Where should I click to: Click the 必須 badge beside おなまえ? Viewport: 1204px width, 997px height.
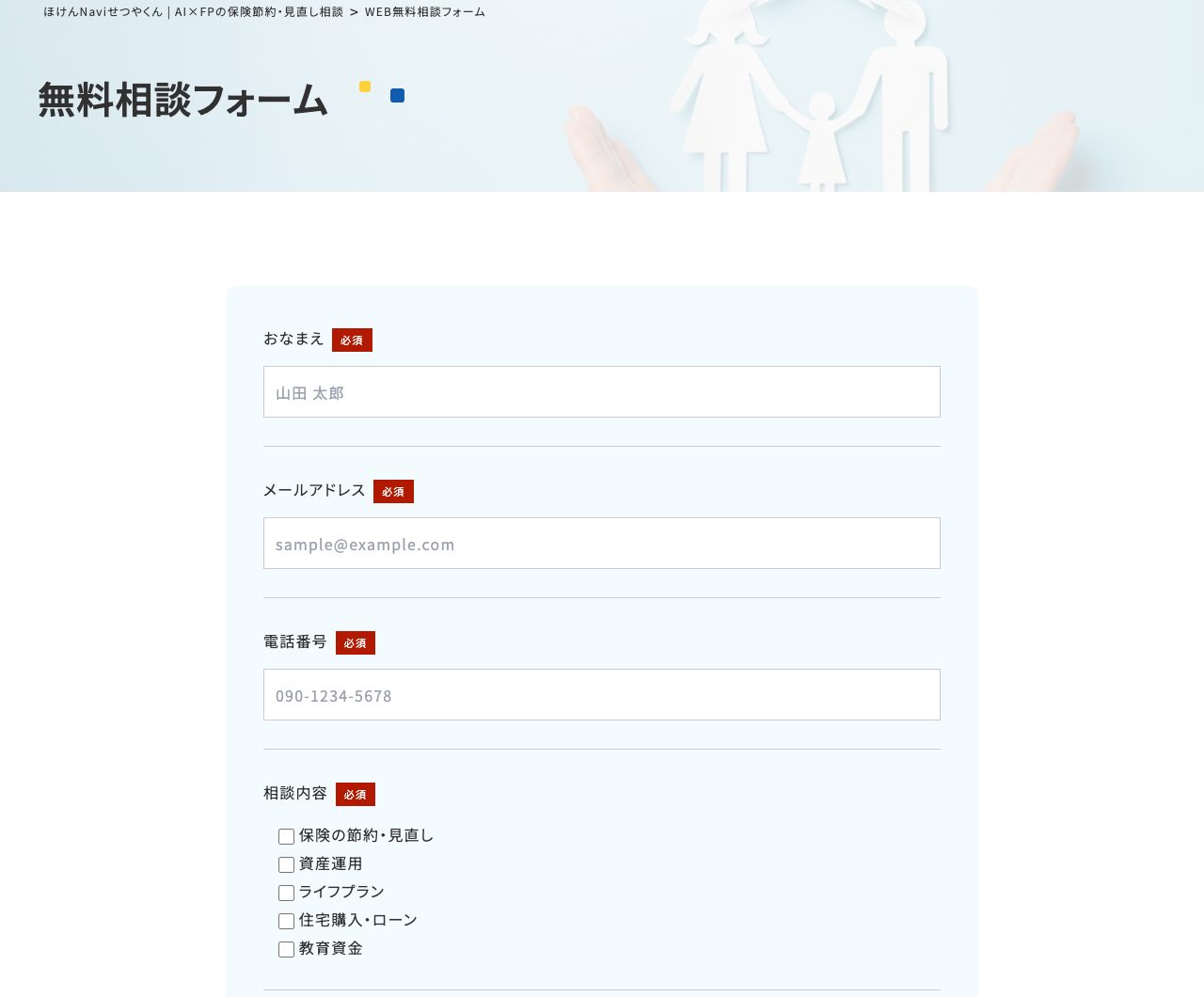(352, 340)
